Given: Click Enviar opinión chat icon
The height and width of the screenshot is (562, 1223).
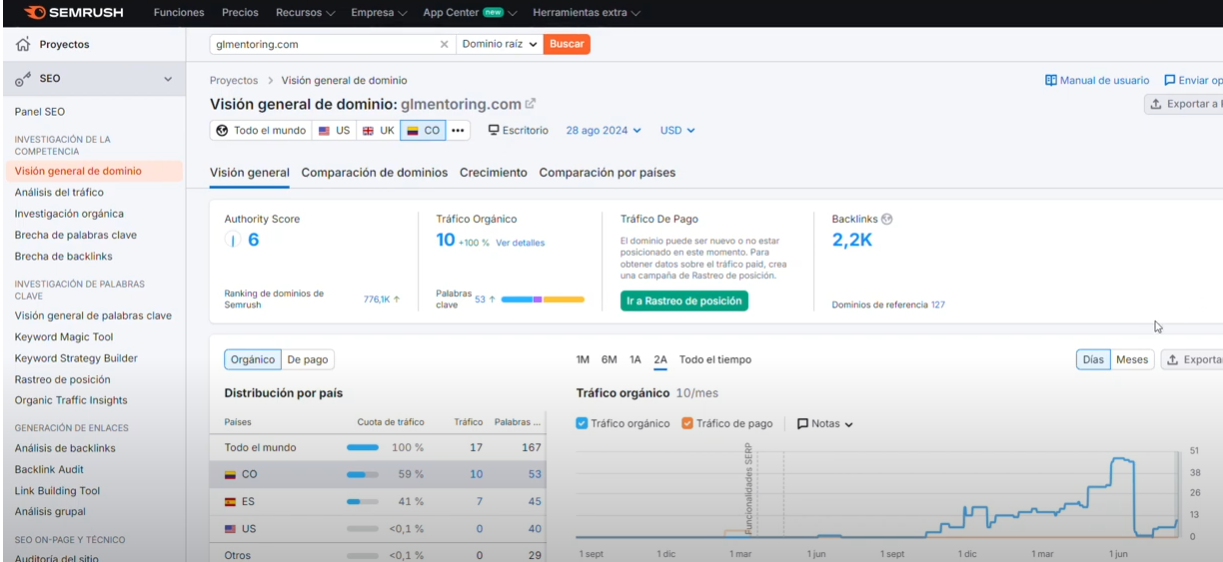Looking at the screenshot, I should click(1170, 80).
